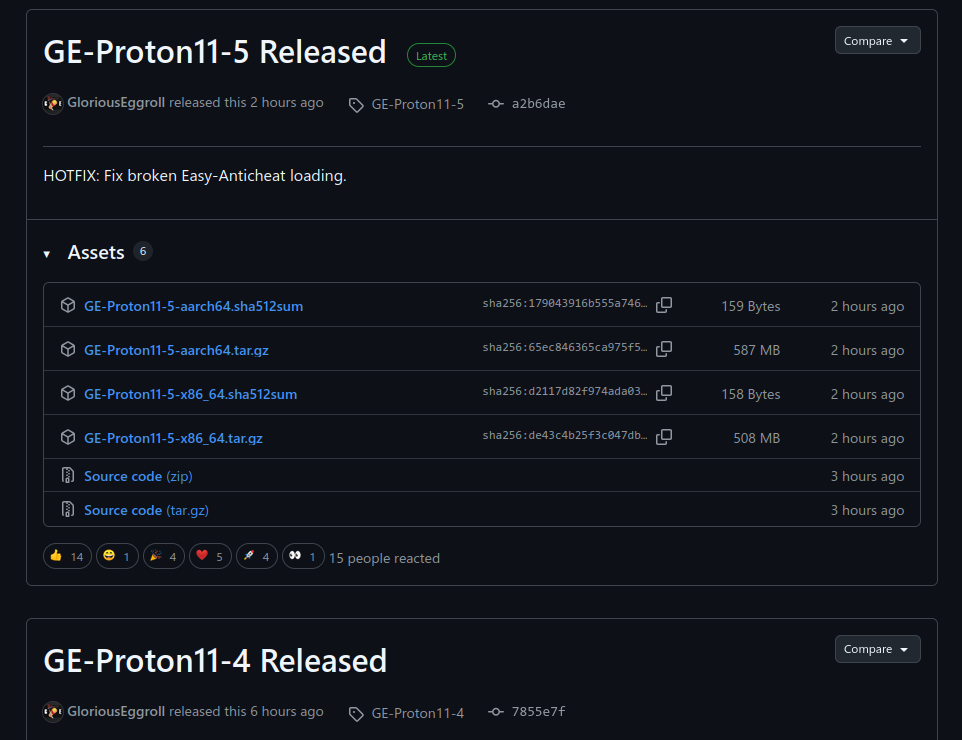The image size is (962, 740).
Task: Download GE-Proton11-5-x86_64.sha512sum file
Action: coord(190,394)
